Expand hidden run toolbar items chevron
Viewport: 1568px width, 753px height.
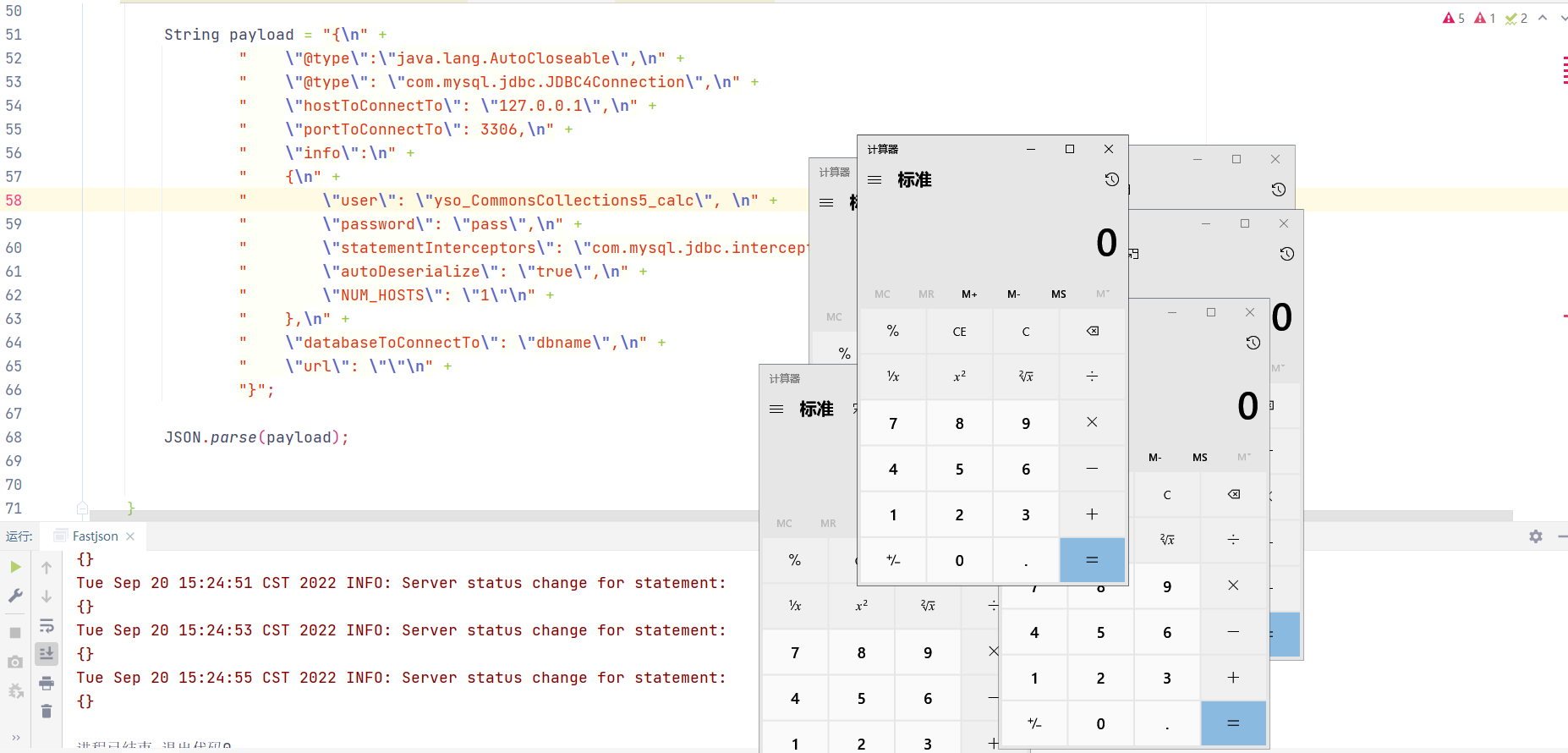click(15, 737)
